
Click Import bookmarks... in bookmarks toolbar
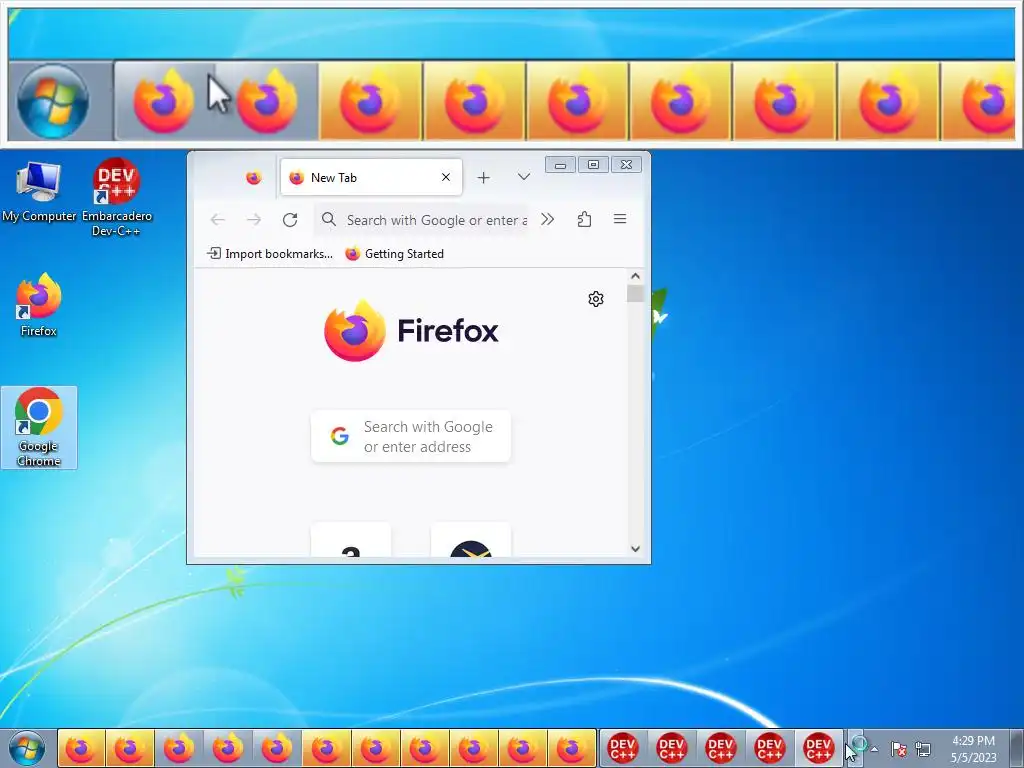tap(270, 253)
